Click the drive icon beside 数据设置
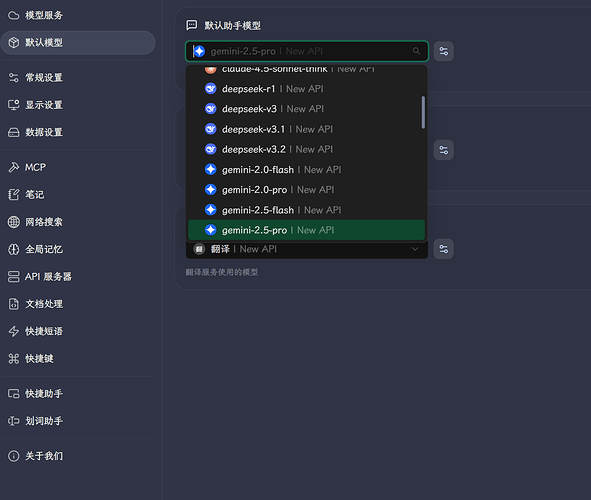This screenshot has width=591, height=500. click(14, 132)
